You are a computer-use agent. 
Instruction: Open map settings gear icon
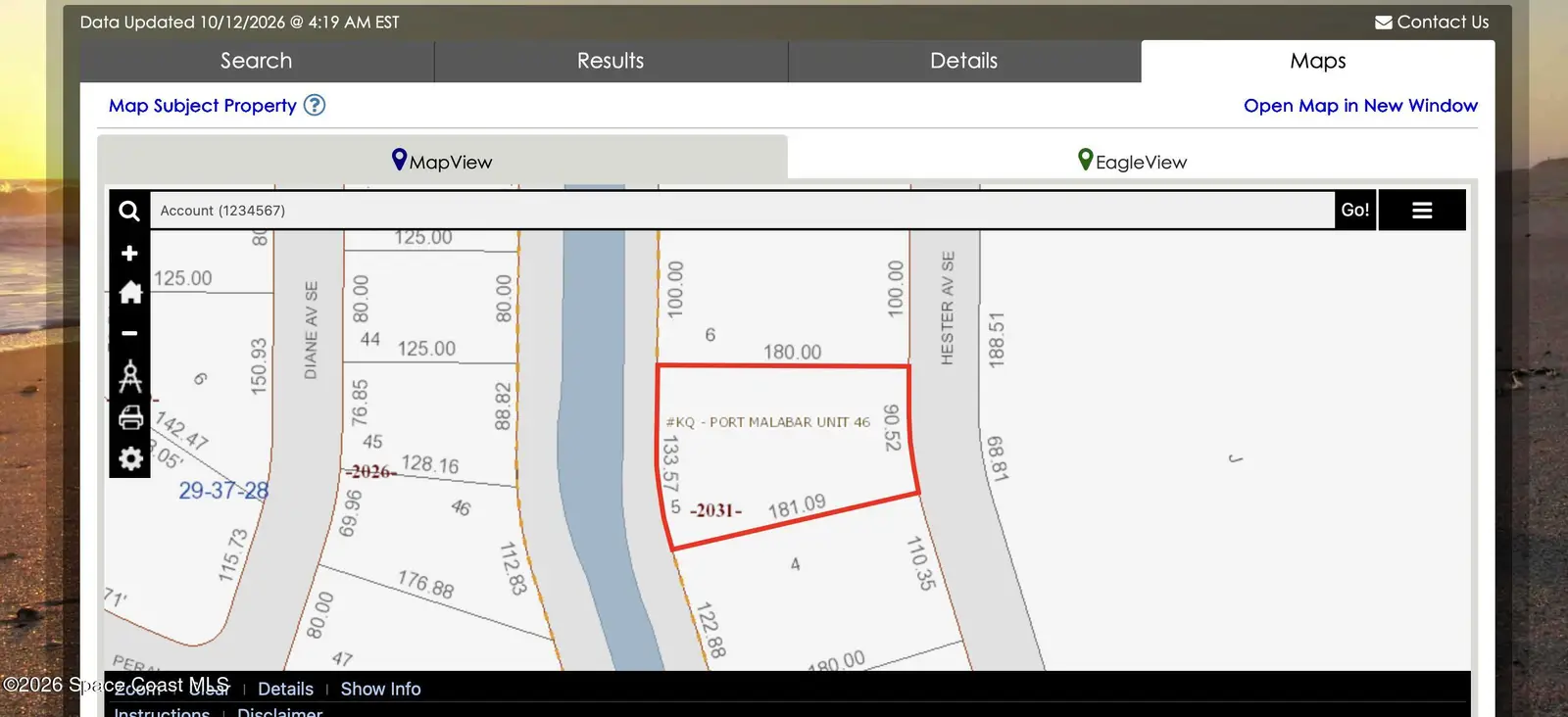pos(130,458)
